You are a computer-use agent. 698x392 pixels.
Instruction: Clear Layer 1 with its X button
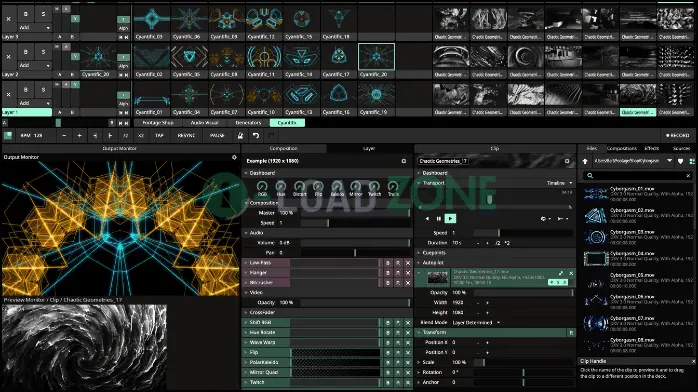(8, 94)
